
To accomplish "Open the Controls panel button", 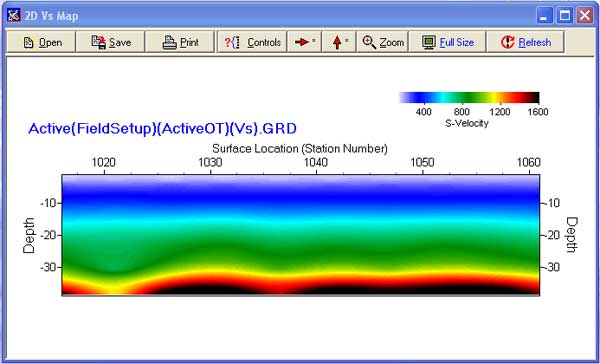I will [252, 42].
